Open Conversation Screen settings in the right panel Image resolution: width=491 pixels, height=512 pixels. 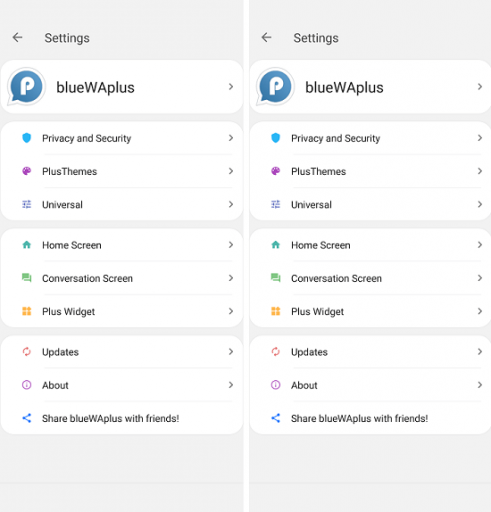(x=370, y=278)
